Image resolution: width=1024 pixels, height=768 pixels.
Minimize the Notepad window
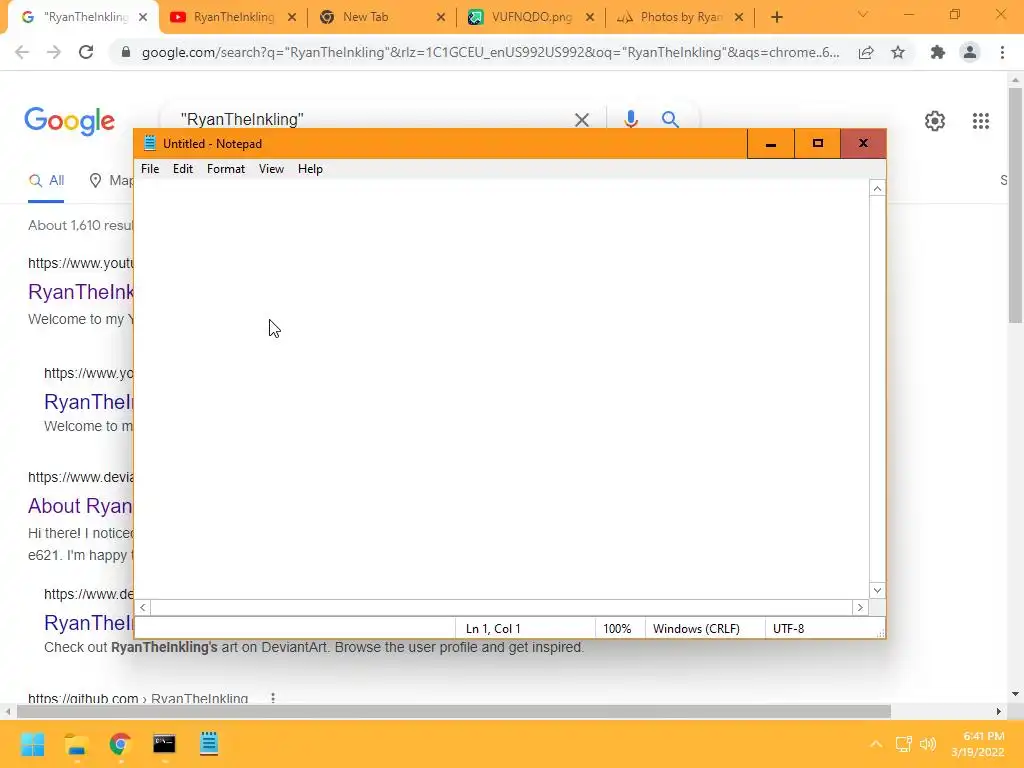(x=771, y=144)
